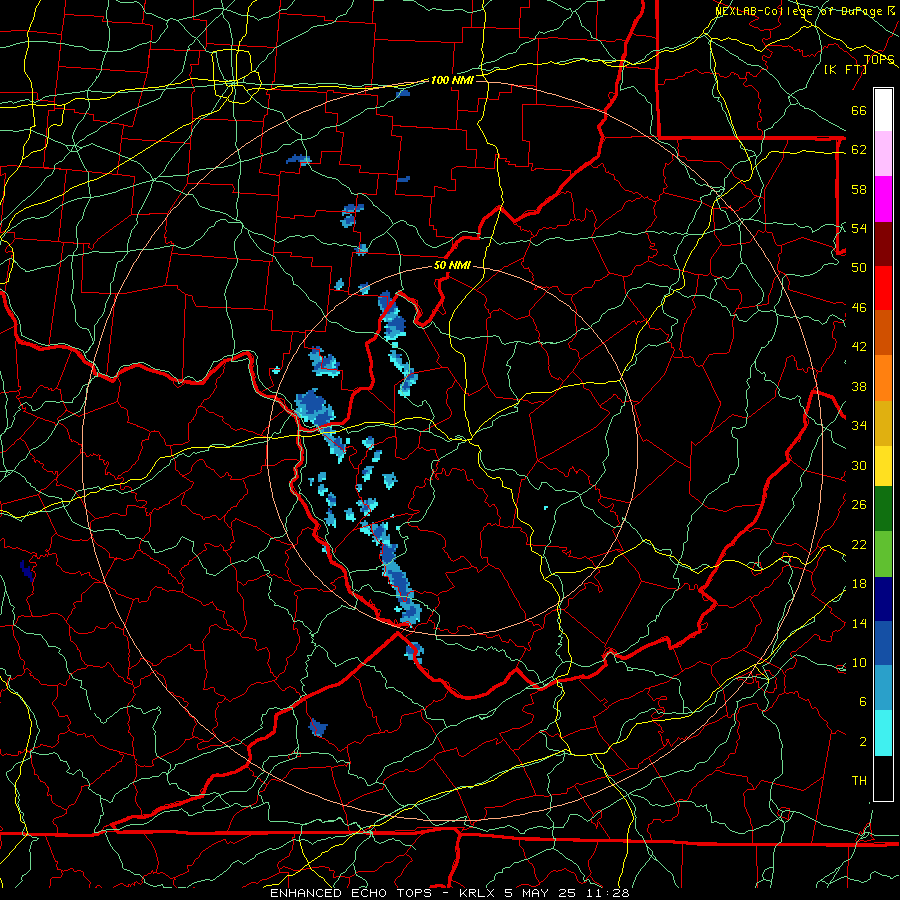Click the 50 NMI range ring label
Viewport: 900px width, 900px height.
pyautogui.click(x=452, y=265)
